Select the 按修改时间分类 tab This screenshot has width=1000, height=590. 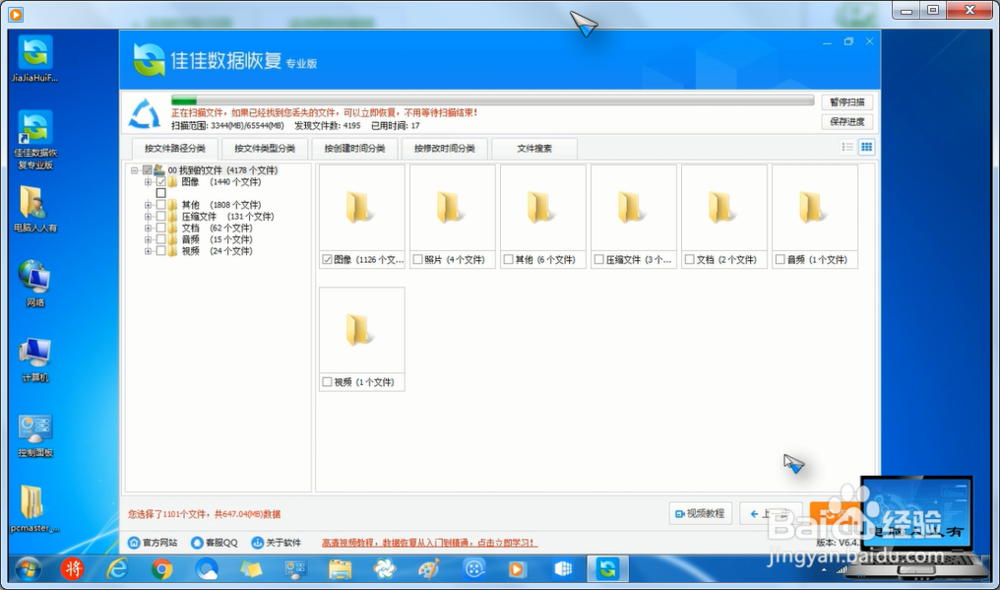[445, 149]
